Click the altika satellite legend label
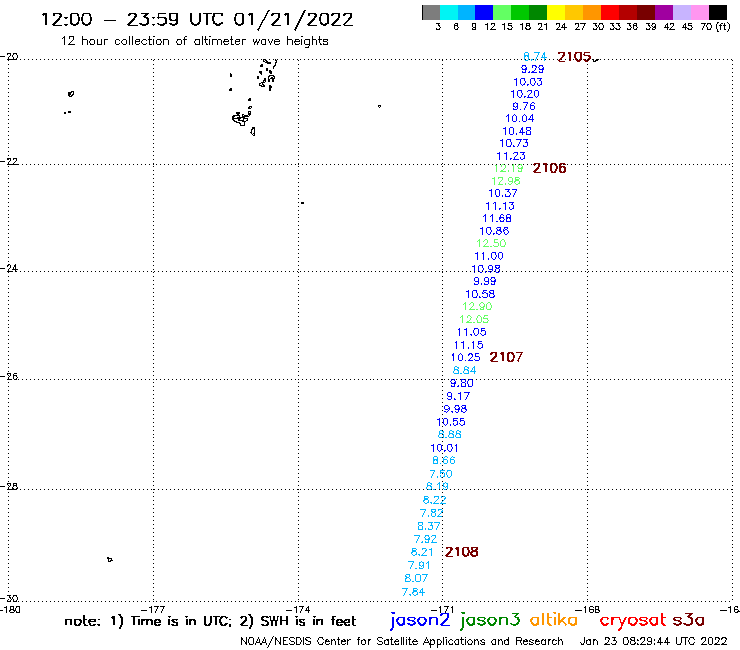Image resolution: width=740 pixels, height=650 pixels. click(x=554, y=620)
